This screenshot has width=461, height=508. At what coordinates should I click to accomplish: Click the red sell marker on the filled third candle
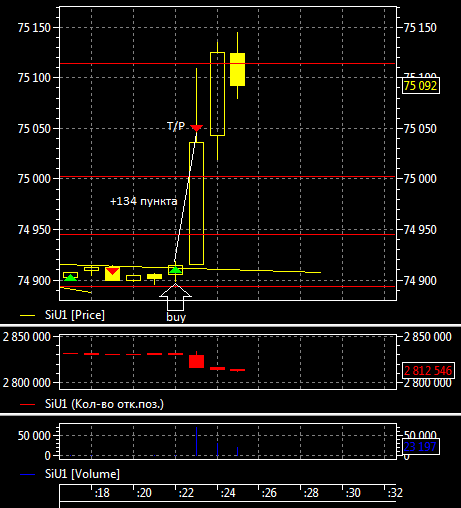112,271
